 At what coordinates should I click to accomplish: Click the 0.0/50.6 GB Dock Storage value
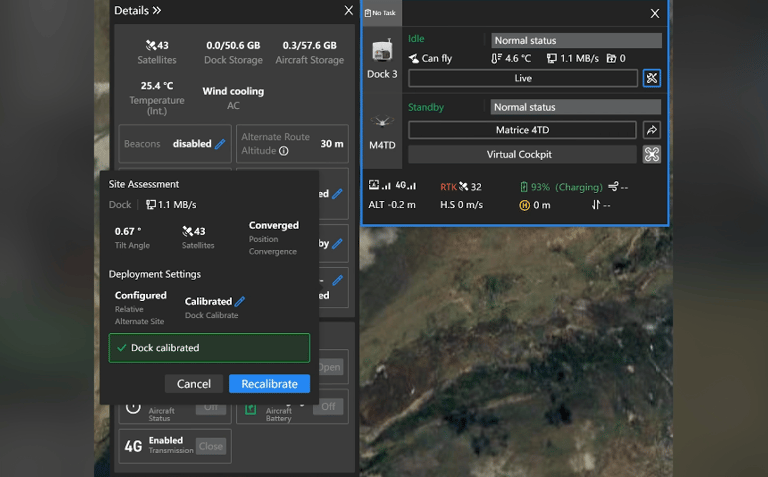[x=233, y=45]
